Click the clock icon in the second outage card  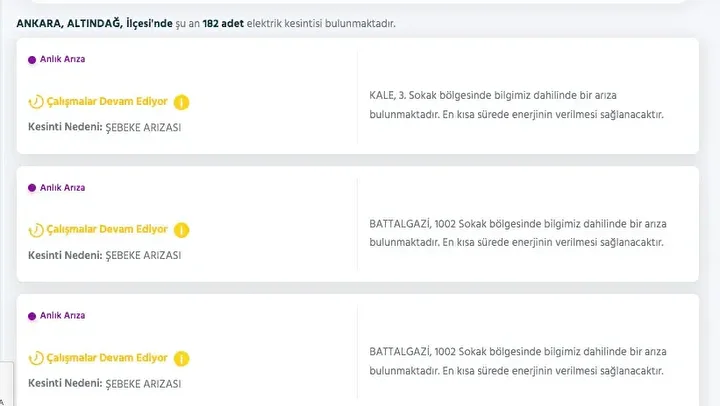tap(37, 230)
